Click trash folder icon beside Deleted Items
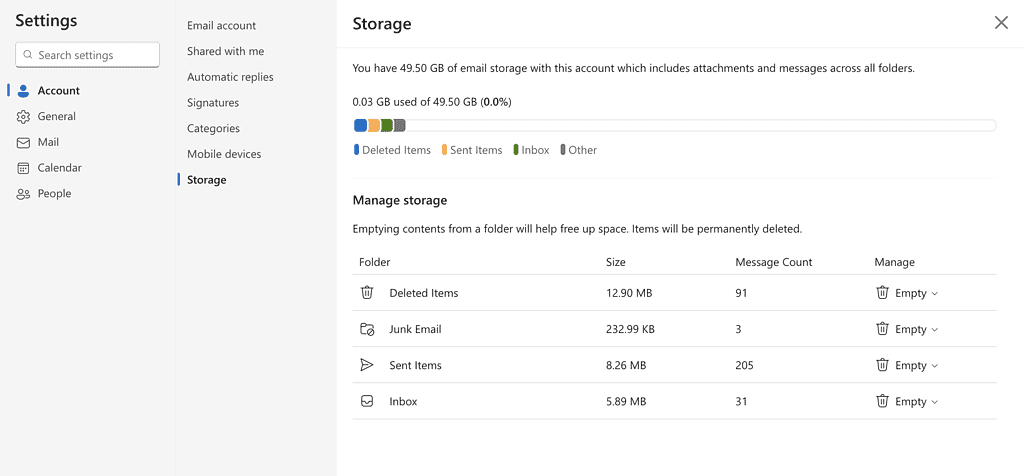Viewport: 1024px width, 476px height. 367,293
